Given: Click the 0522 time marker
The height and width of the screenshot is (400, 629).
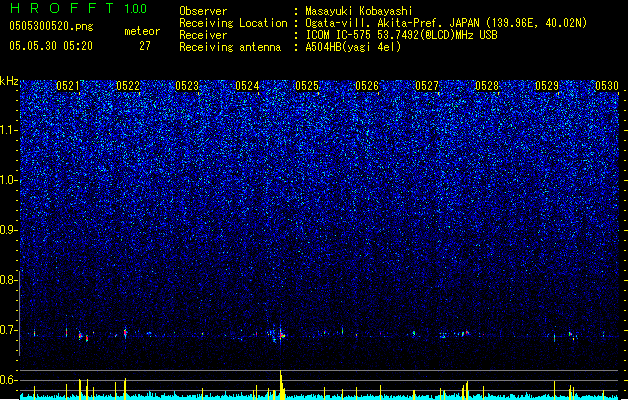Looking at the screenshot, I should tap(128, 86).
